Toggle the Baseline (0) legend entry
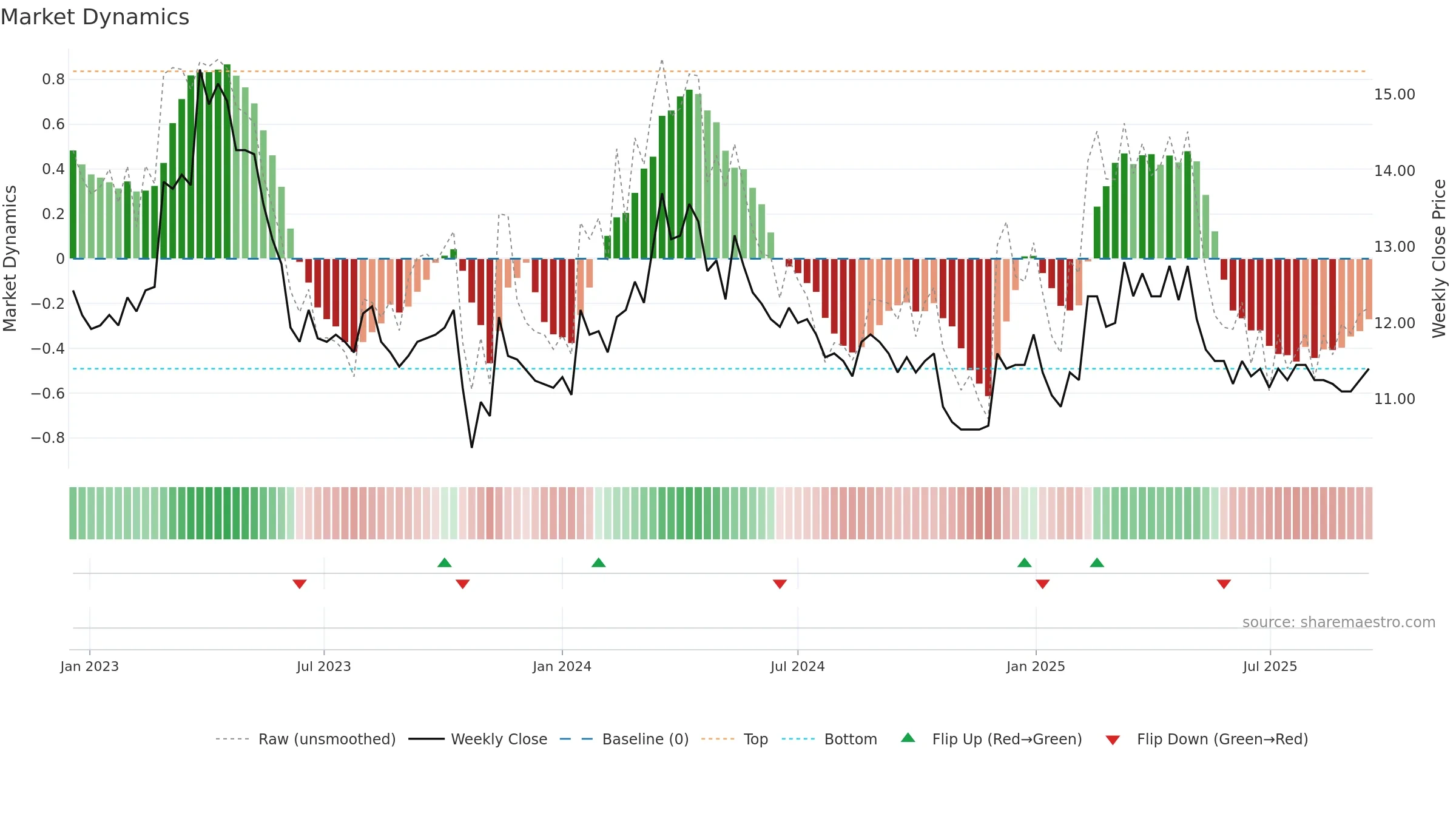 [624, 739]
